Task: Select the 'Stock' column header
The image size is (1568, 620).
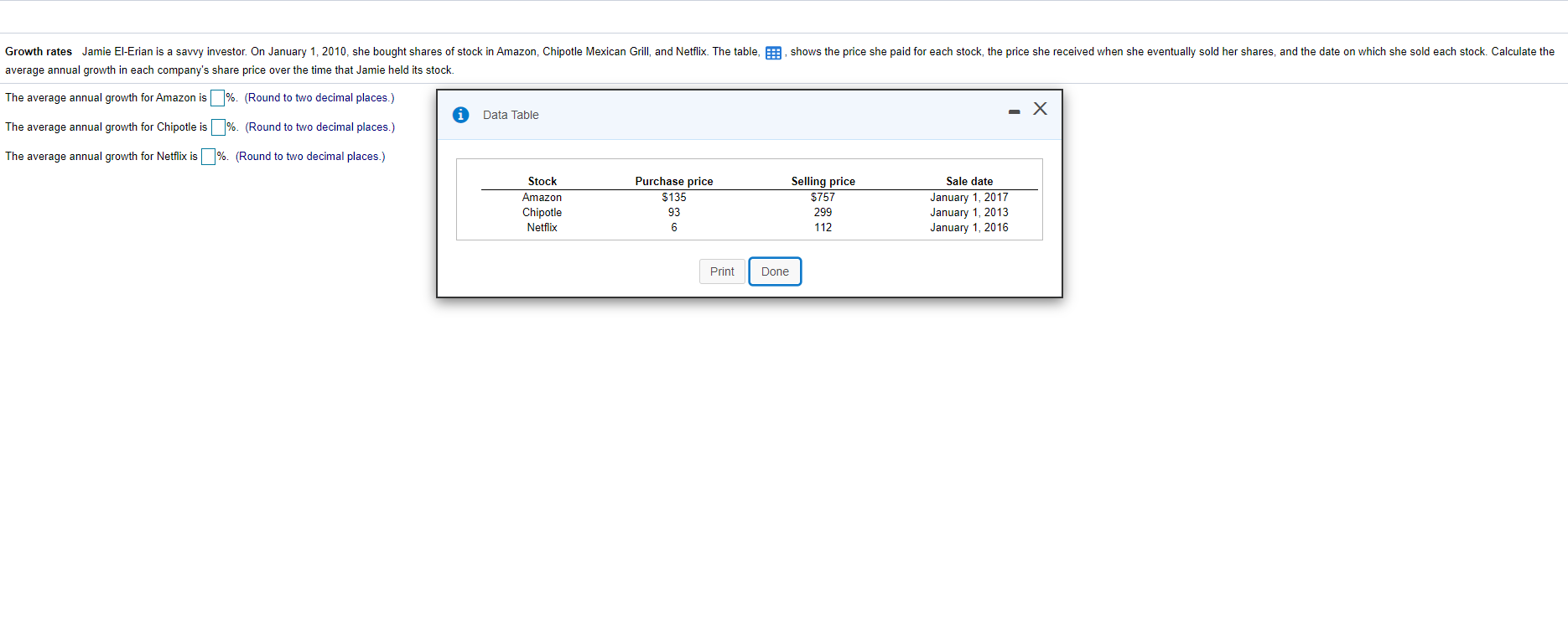Action: click(543, 181)
